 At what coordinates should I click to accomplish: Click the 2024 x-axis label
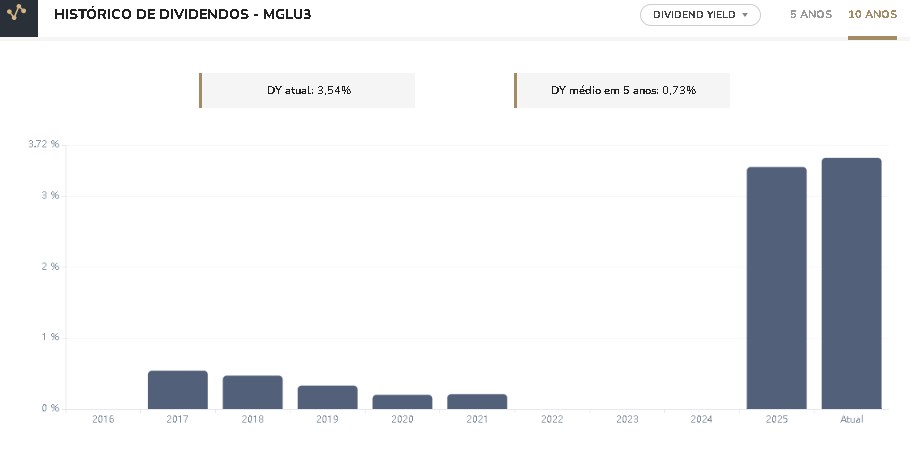[x=701, y=419]
